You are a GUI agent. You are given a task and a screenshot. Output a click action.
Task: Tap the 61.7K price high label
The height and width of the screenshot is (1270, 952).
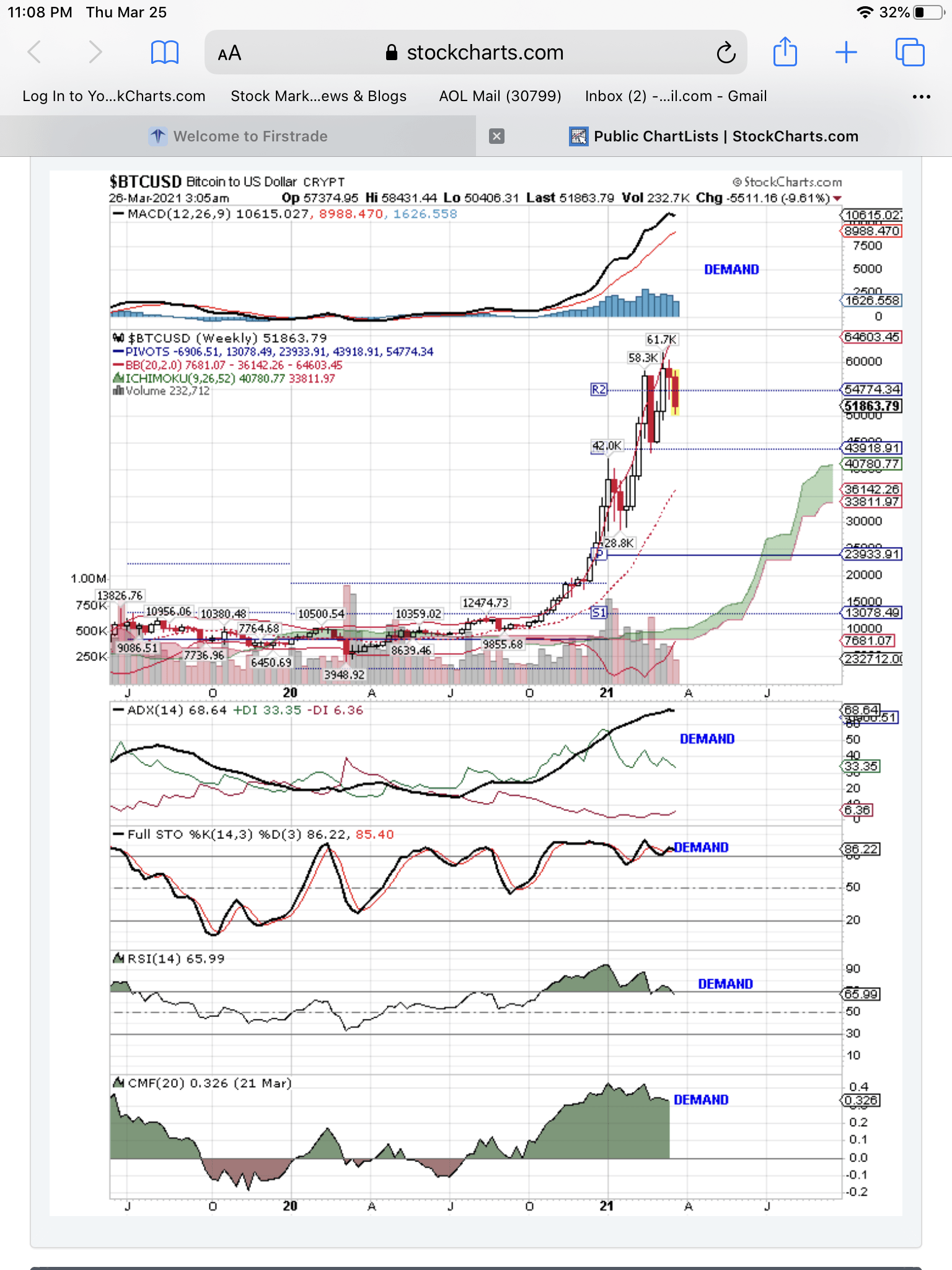click(661, 339)
